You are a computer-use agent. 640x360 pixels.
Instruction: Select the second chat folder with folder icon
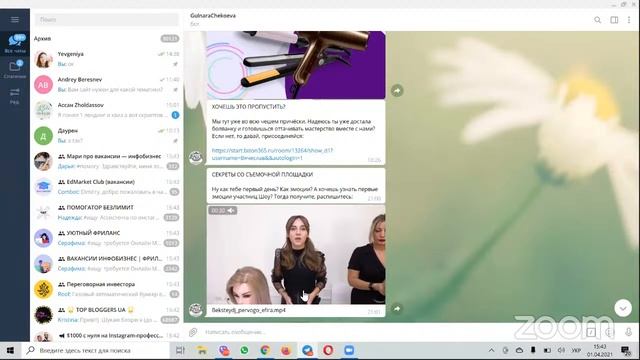click(15, 69)
